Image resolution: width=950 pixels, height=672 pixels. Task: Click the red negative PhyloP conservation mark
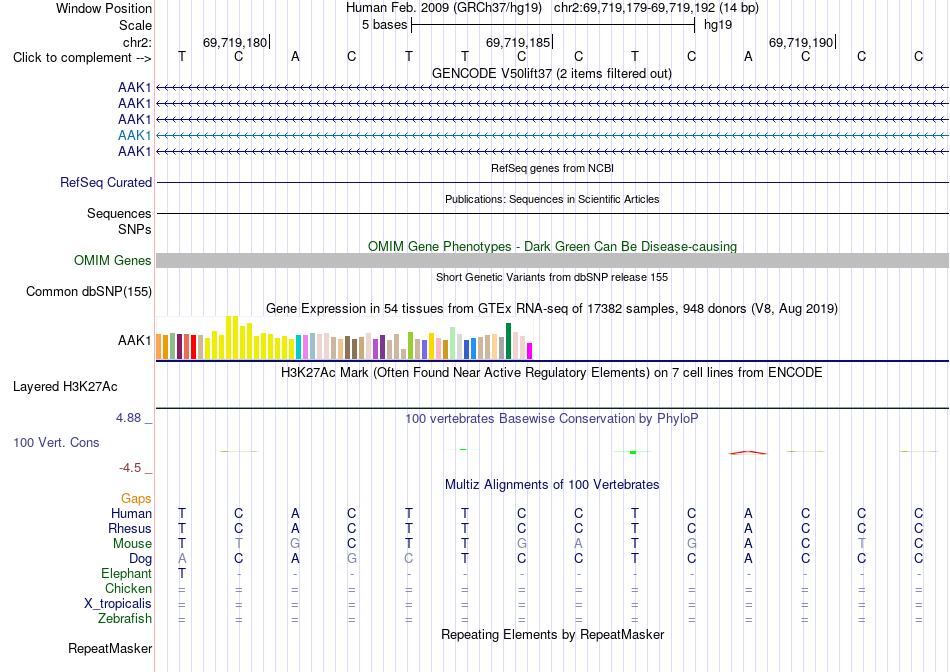click(748, 452)
